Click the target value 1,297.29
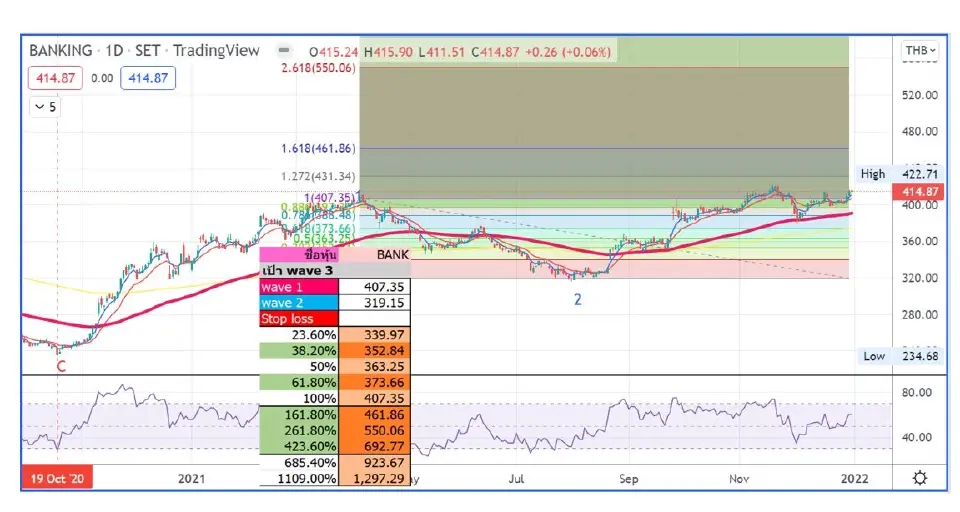The height and width of the screenshot is (512, 960). tap(374, 478)
